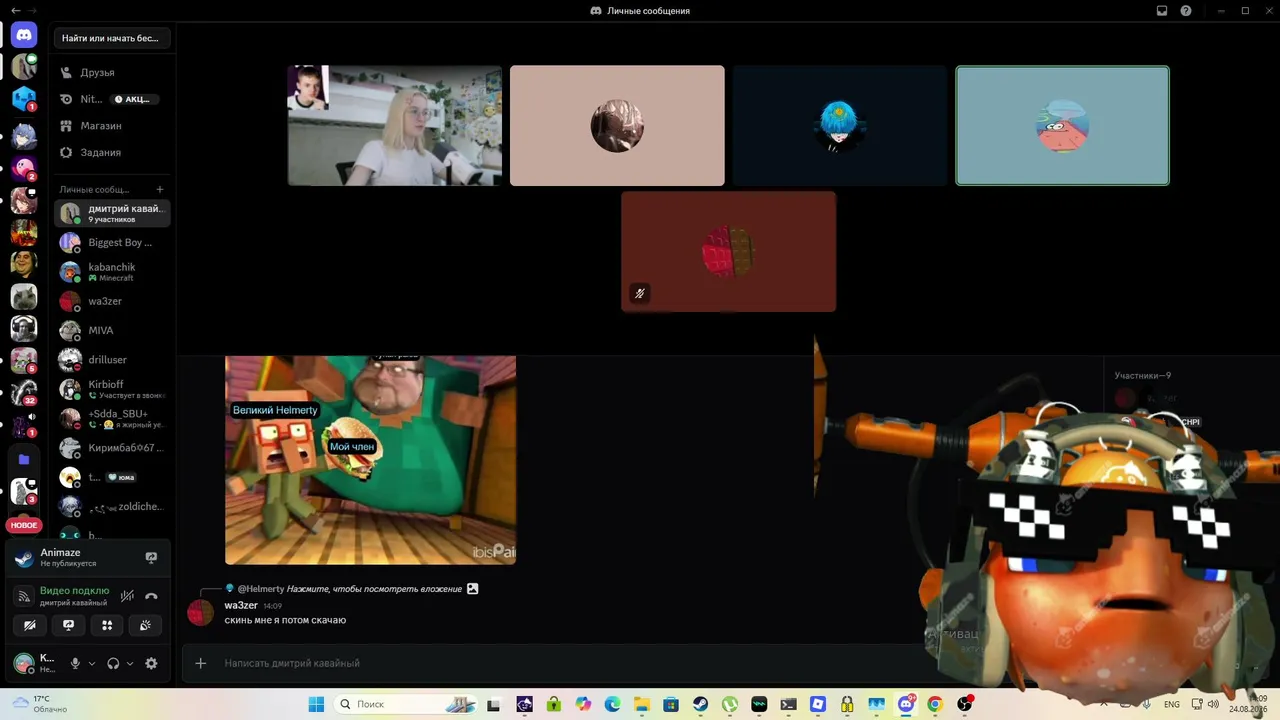Click the message attach plus button

[201, 663]
